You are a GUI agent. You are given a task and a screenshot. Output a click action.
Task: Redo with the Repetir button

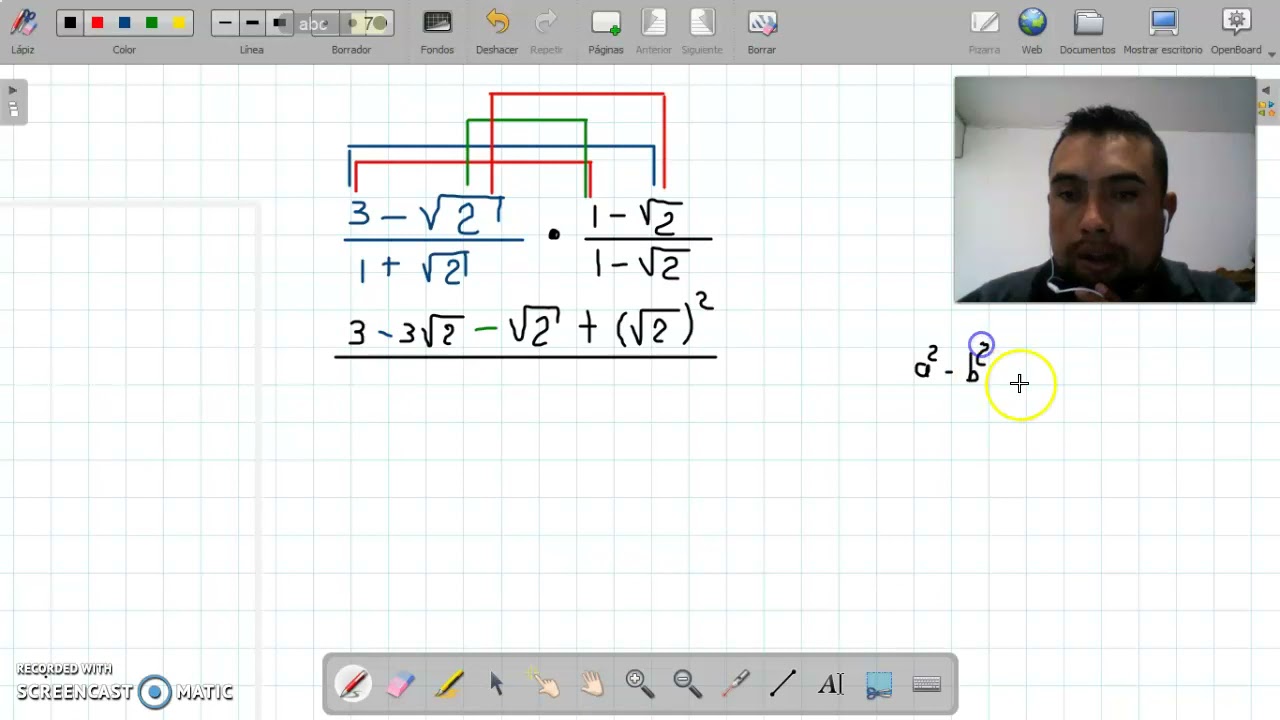point(546,30)
